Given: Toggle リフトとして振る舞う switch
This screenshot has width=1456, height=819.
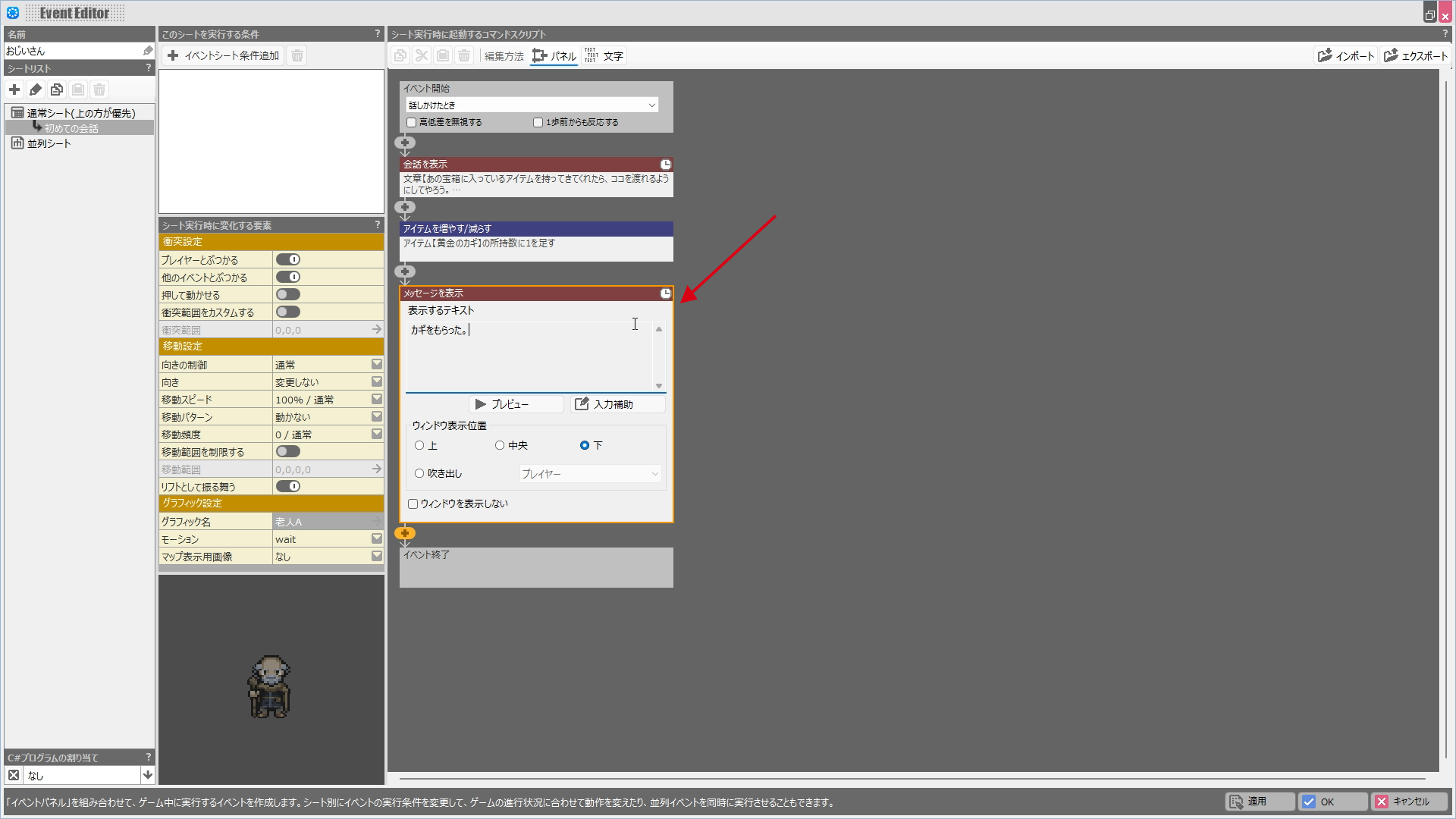Looking at the screenshot, I should click(x=288, y=486).
